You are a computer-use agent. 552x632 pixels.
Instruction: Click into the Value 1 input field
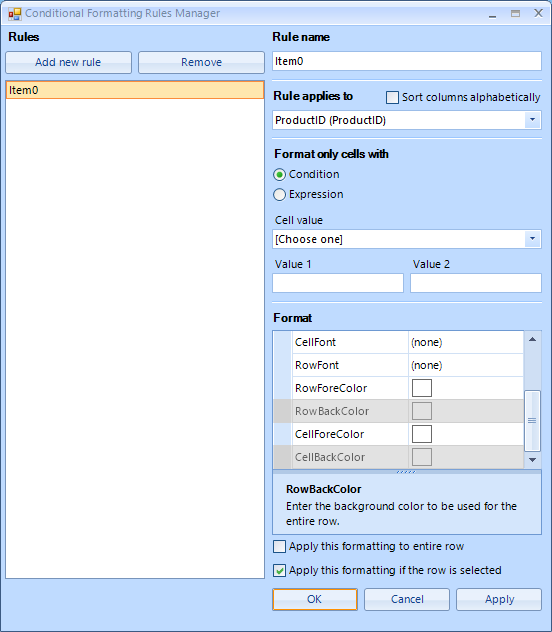click(x=338, y=283)
